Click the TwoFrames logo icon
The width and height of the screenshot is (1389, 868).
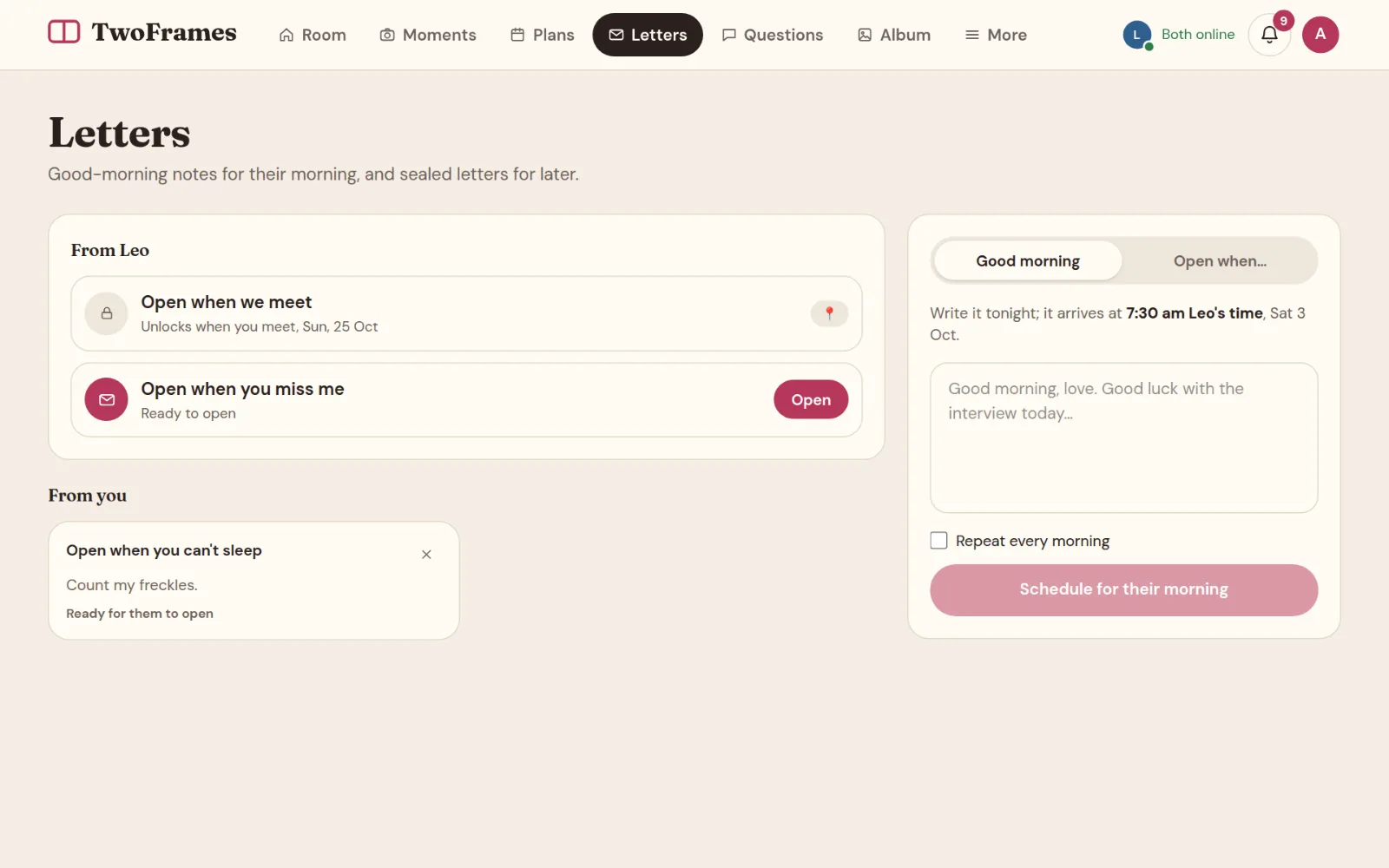click(x=63, y=32)
